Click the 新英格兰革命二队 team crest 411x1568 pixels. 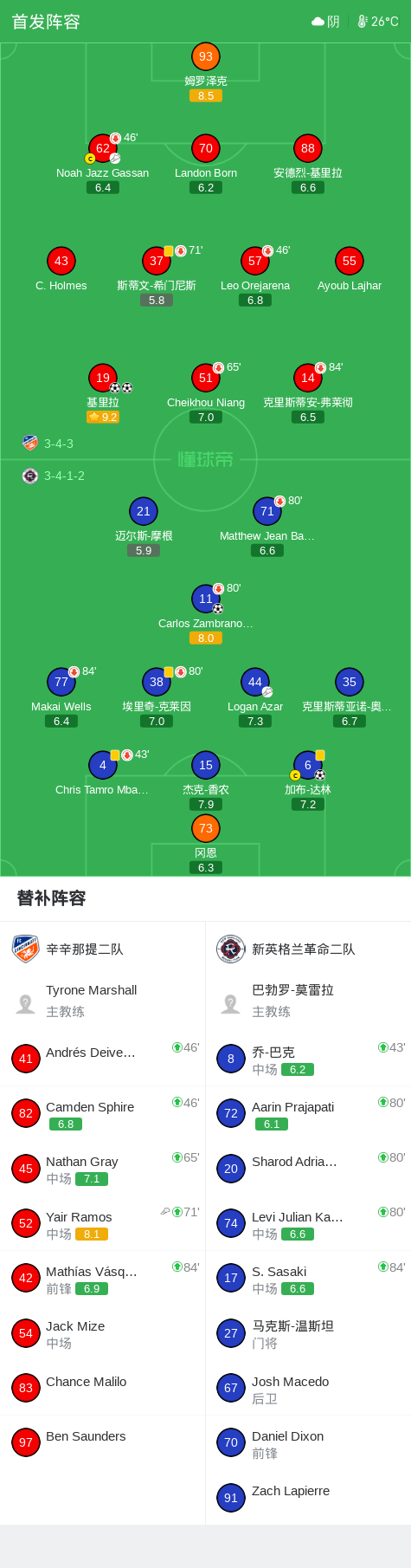coord(231,949)
